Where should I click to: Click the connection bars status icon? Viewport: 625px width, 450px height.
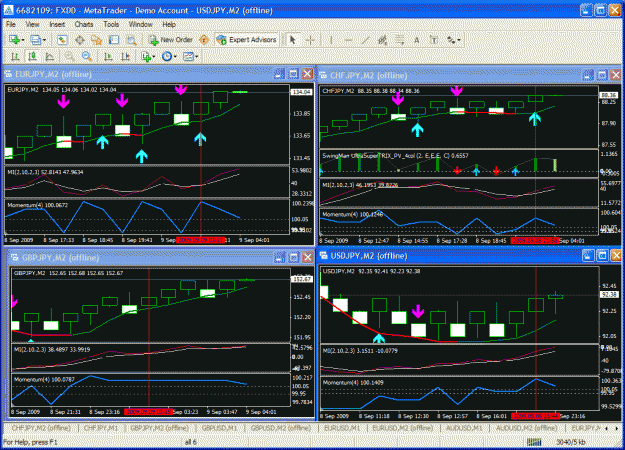(535, 442)
